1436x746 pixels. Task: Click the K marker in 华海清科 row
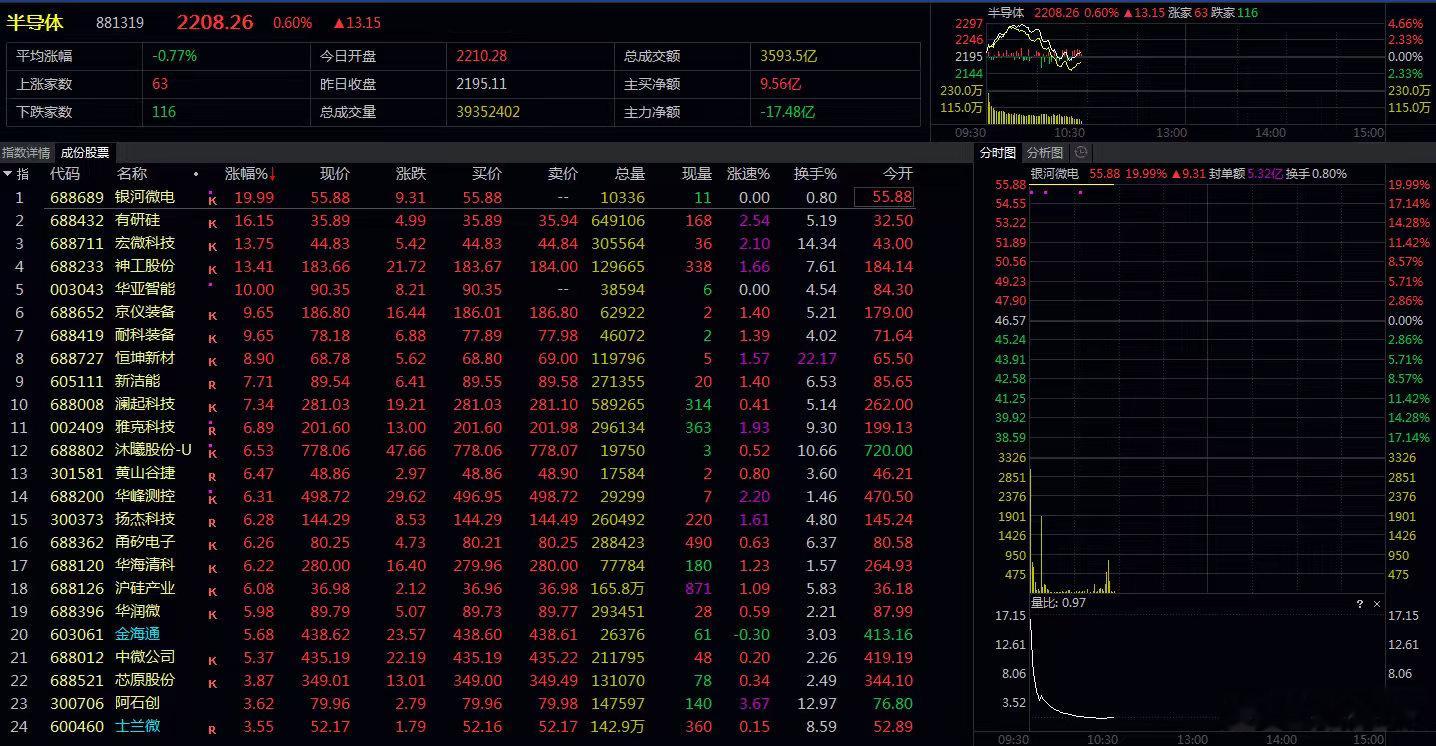212,568
